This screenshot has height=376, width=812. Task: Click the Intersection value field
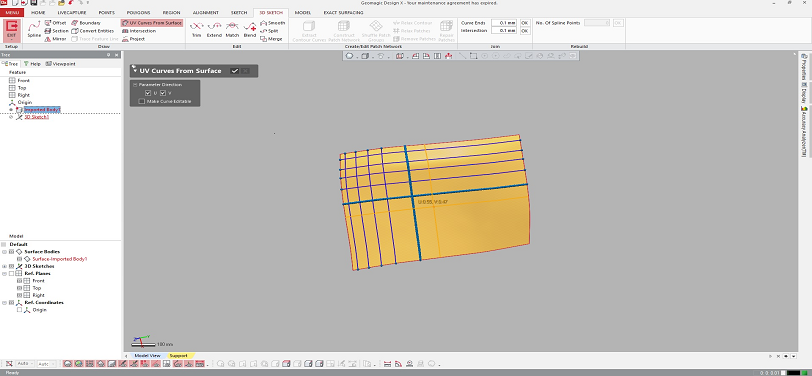pos(504,31)
